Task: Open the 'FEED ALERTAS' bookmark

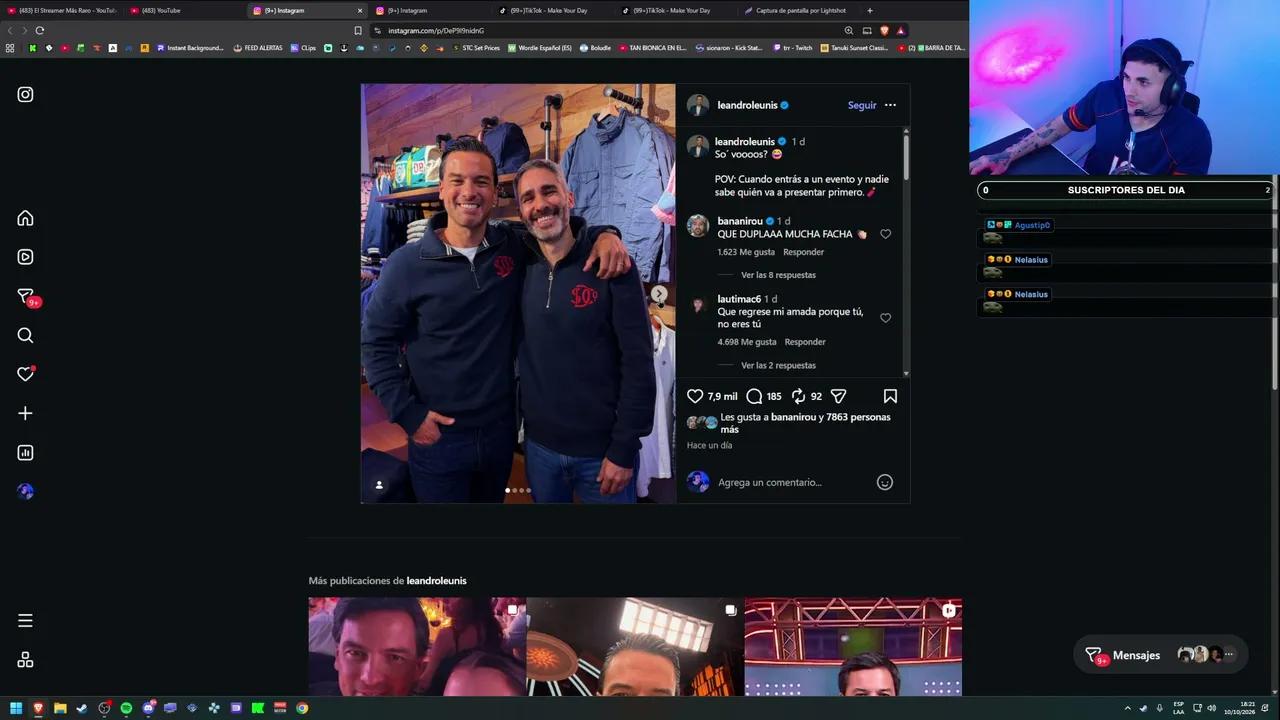Action: (x=258, y=48)
